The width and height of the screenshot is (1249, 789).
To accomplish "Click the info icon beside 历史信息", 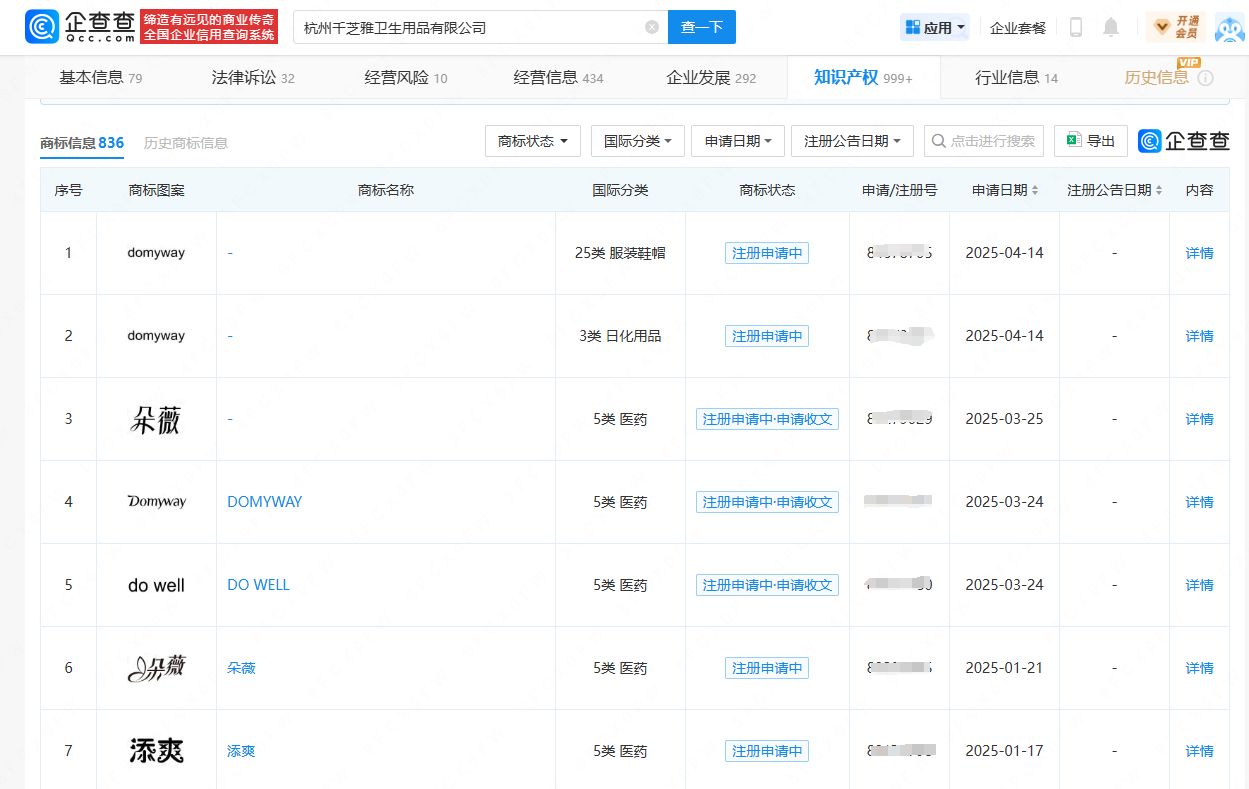I will [x=1205, y=78].
